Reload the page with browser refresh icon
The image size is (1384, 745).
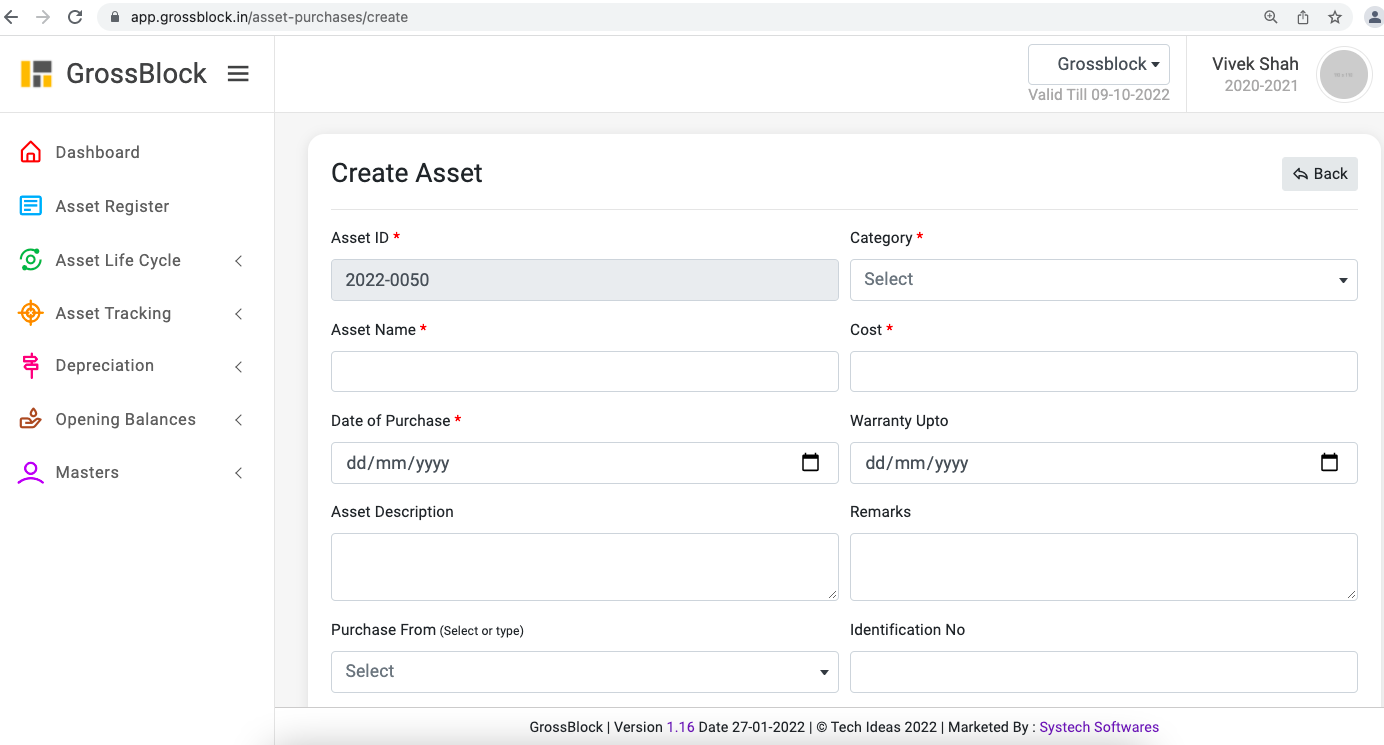pyautogui.click(x=75, y=17)
